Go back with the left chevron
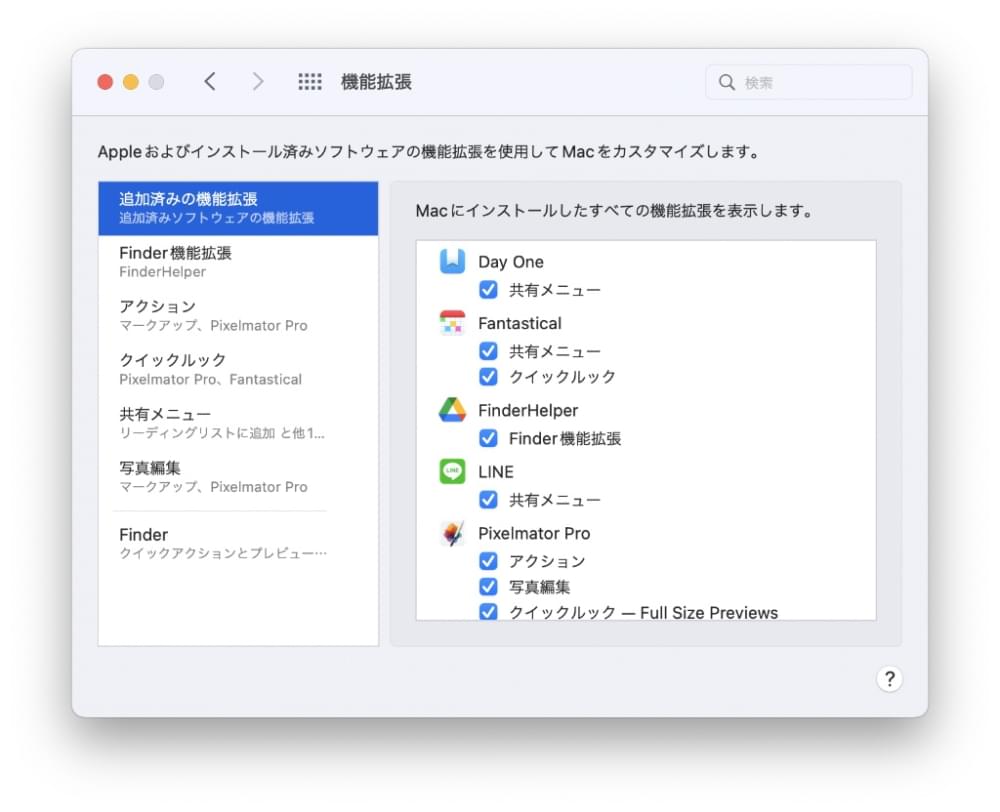The height and width of the screenshot is (812, 1000). tap(210, 82)
